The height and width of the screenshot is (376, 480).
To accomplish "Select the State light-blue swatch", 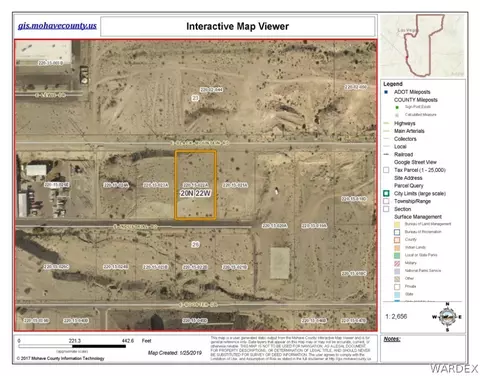I will tap(397, 294).
